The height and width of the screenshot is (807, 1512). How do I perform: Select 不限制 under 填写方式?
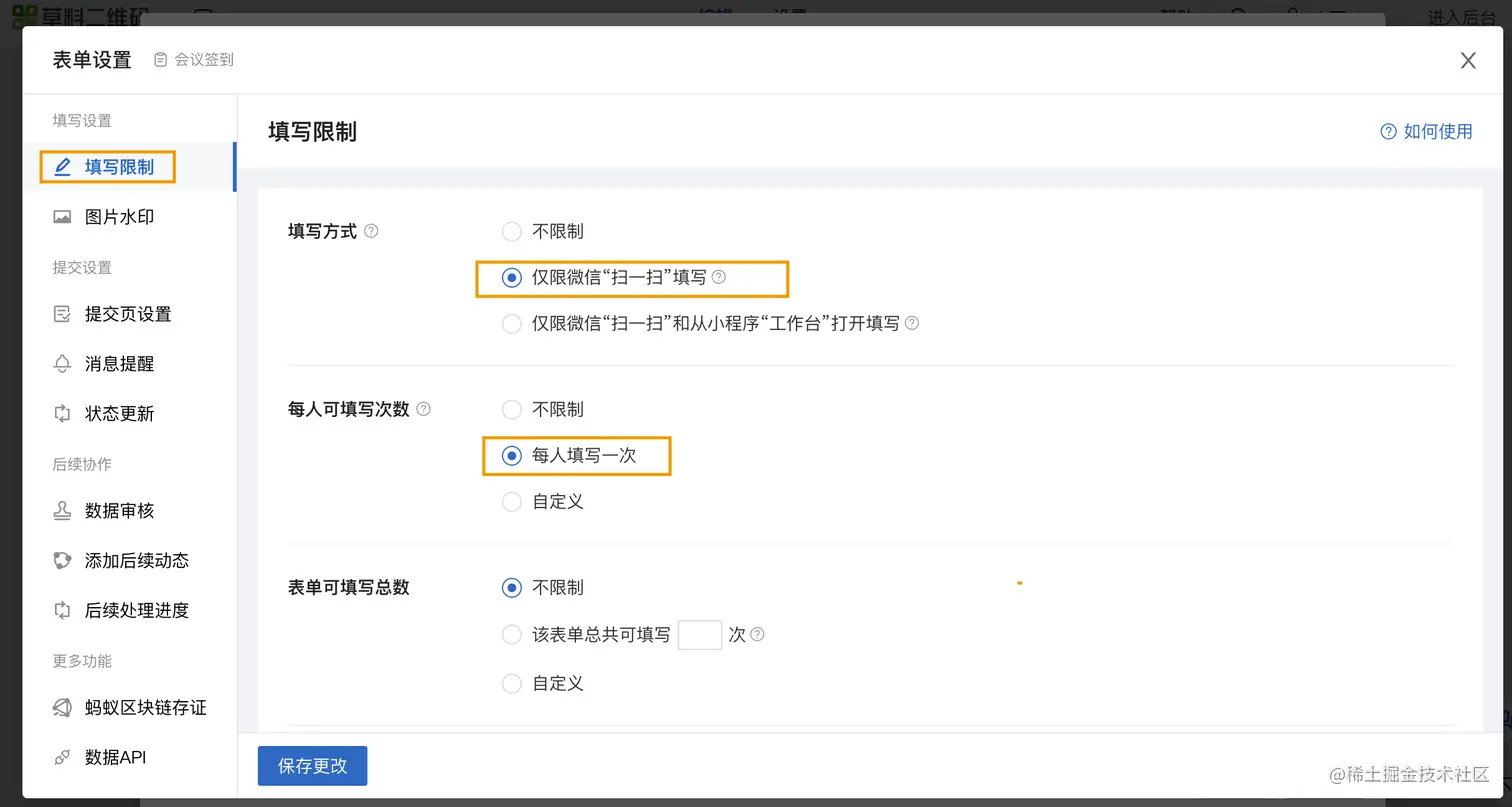pyautogui.click(x=512, y=232)
